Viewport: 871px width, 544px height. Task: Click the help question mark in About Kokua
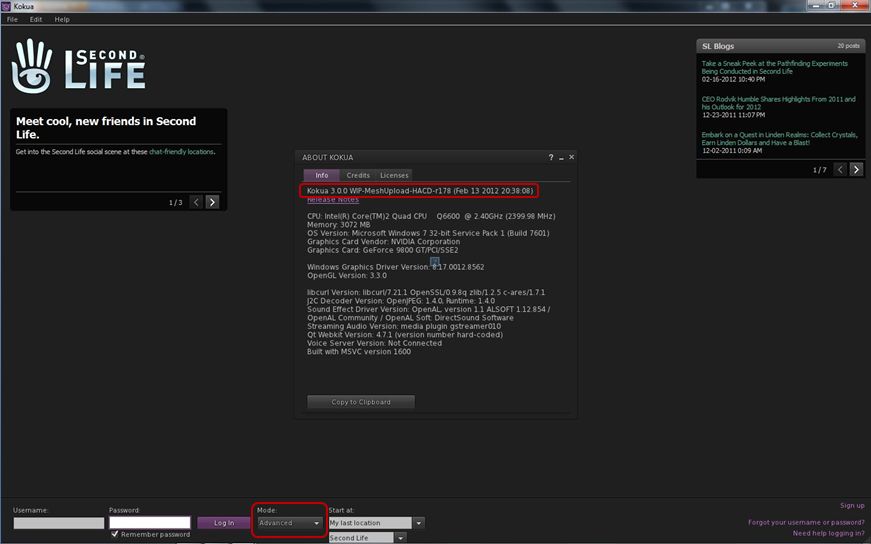coord(551,158)
